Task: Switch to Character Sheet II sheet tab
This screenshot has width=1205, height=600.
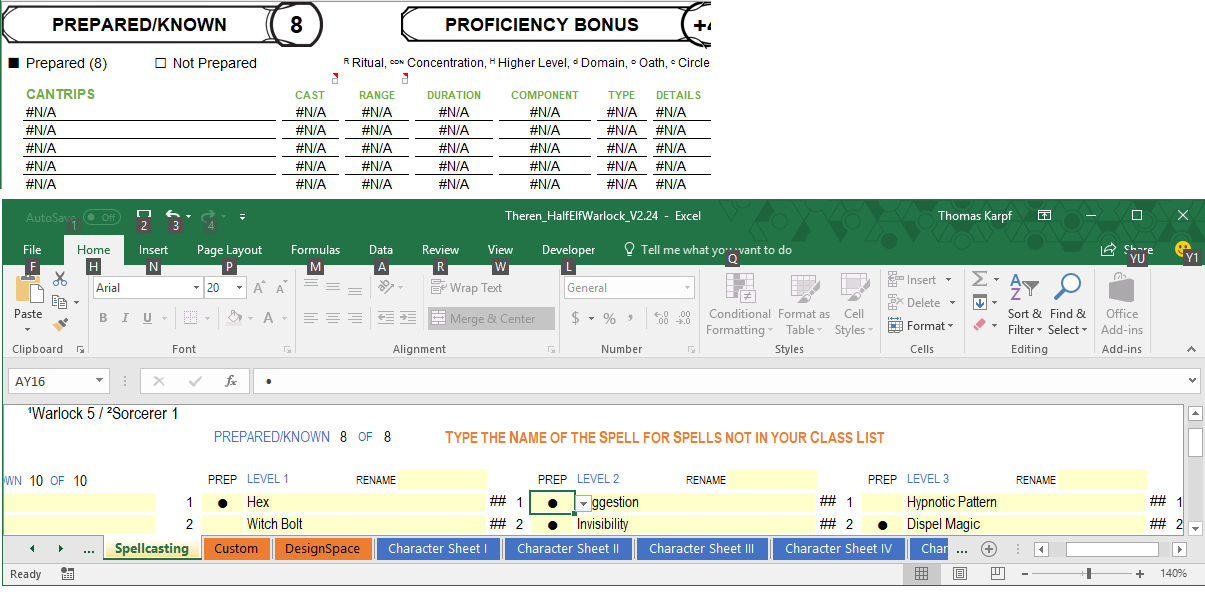Action: point(568,549)
